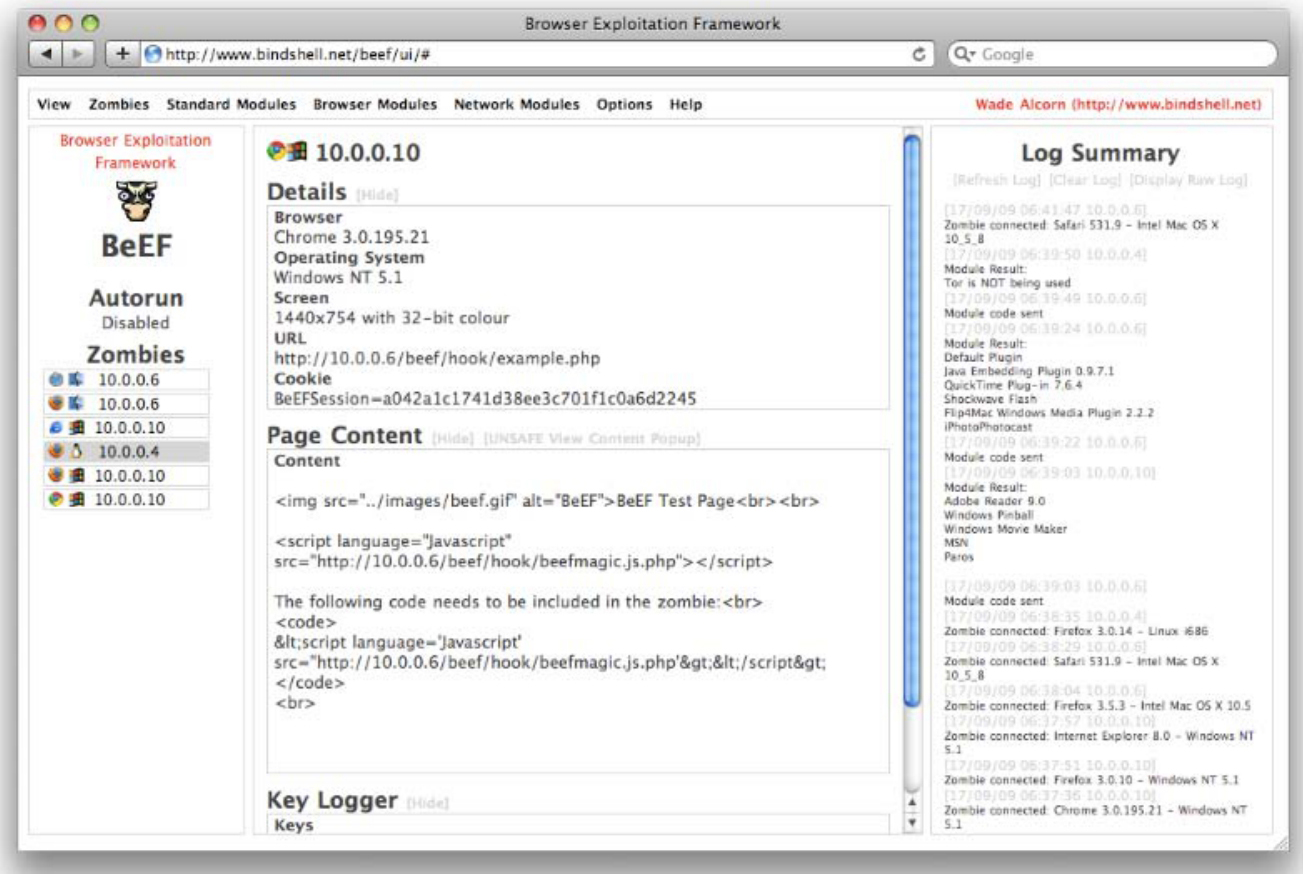1303x874 pixels.
Task: Click the Firefox icon of the Windows 10.0.0.10 zombie
Action: tap(56, 476)
